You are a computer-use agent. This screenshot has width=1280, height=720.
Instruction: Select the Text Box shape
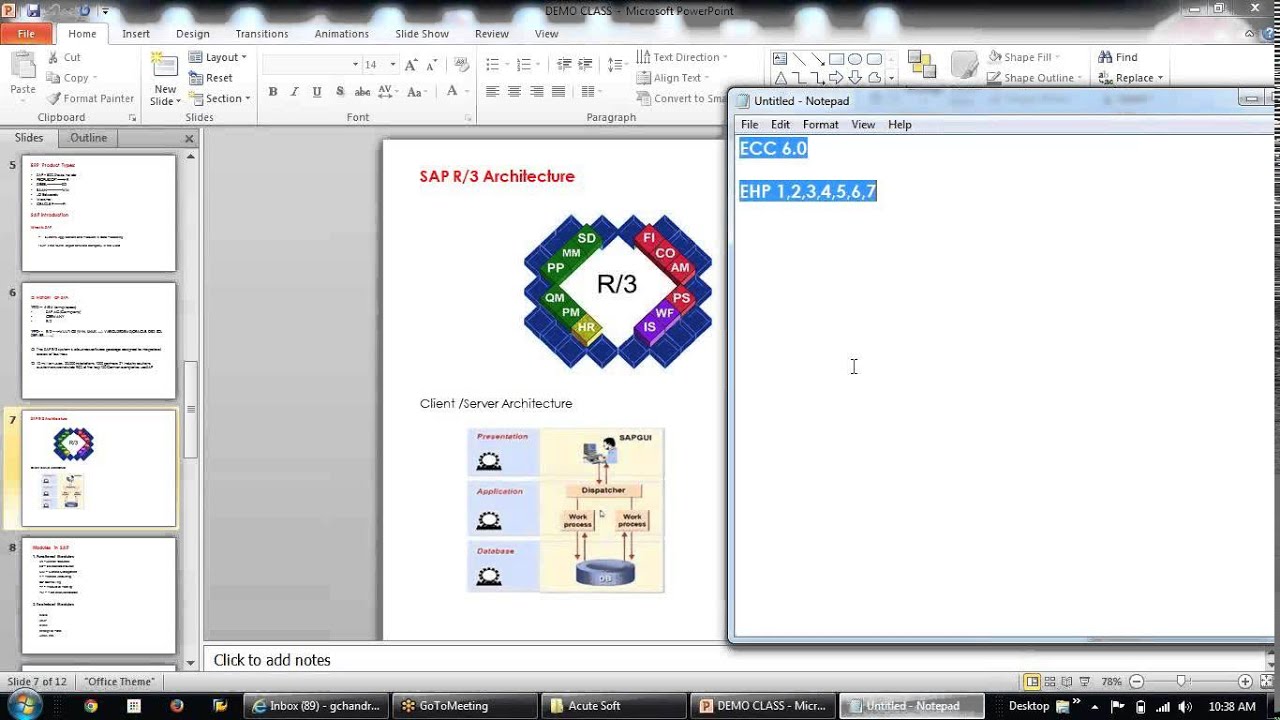(x=780, y=58)
